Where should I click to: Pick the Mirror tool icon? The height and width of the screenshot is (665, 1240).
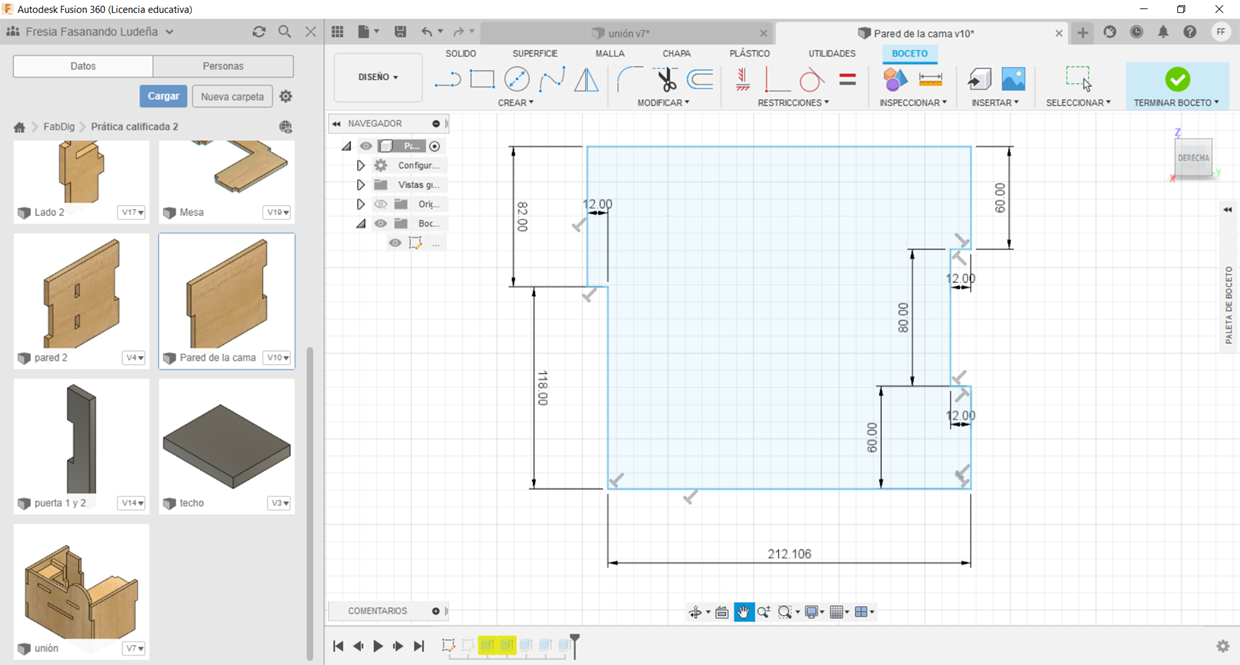[x=586, y=79]
